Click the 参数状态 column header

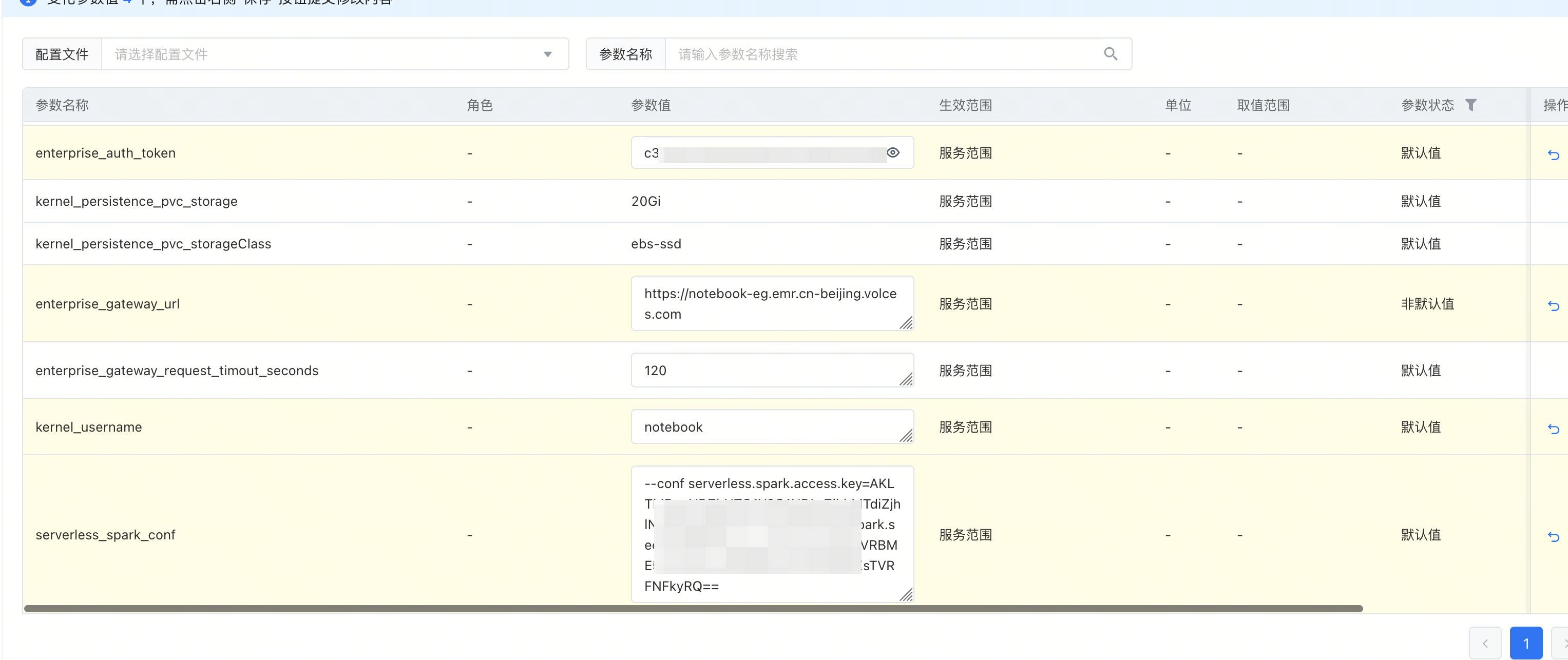coord(1427,105)
